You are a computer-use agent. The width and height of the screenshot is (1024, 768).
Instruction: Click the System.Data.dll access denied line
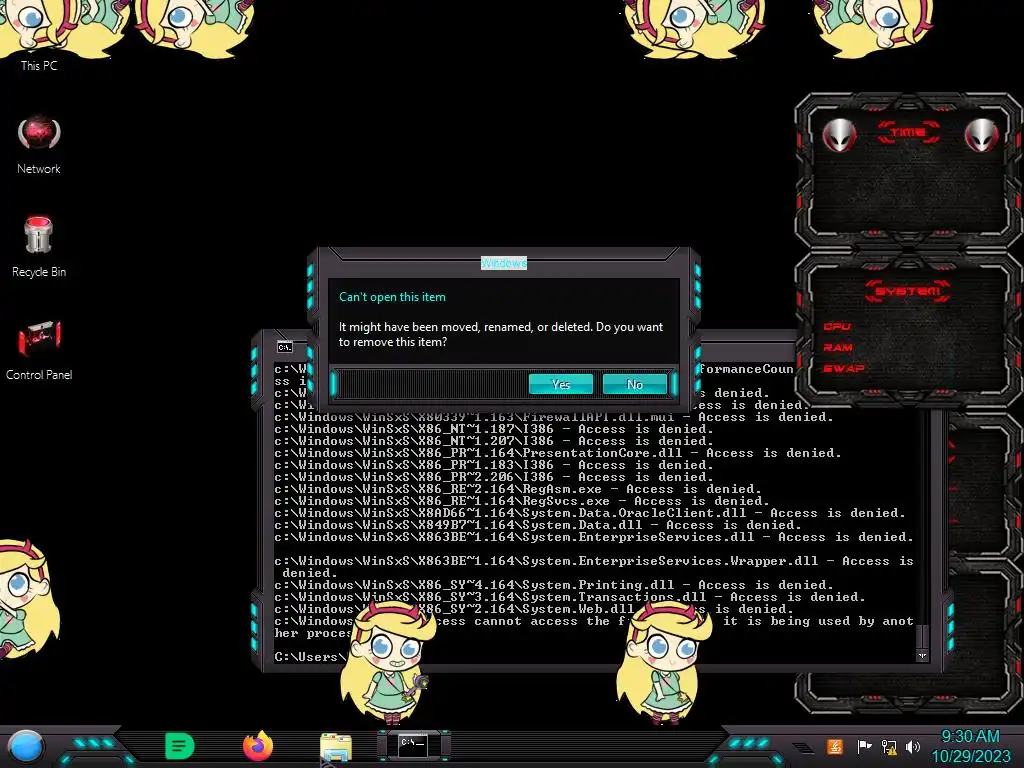tap(537, 524)
